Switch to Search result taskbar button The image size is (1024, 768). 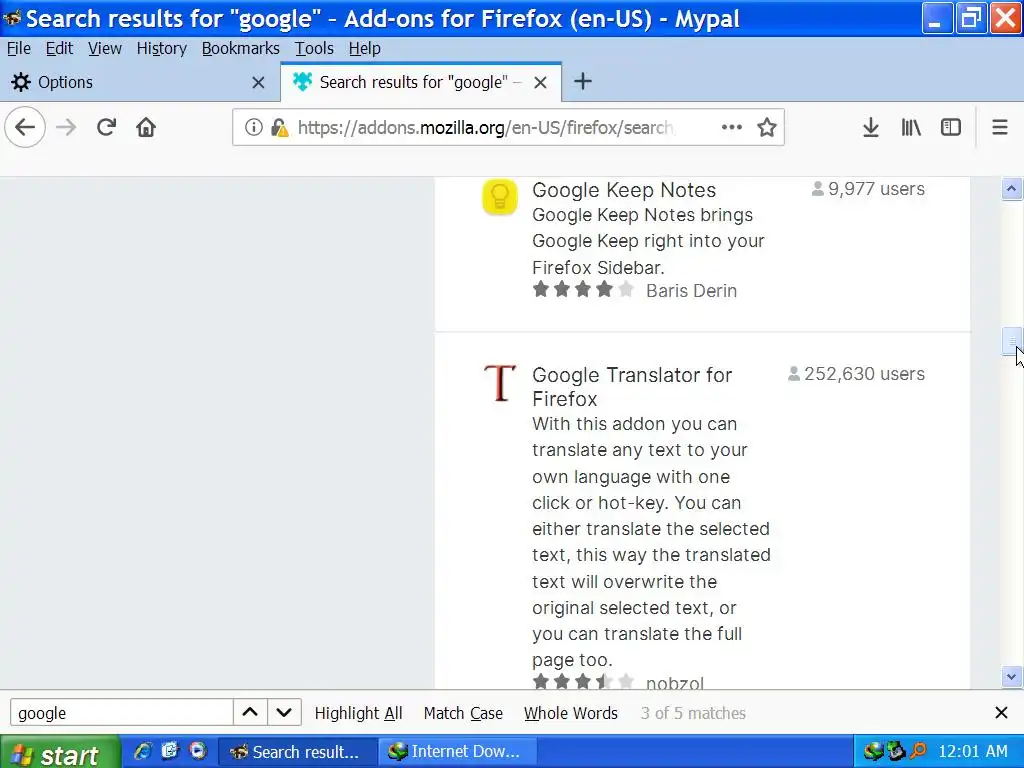coord(297,752)
